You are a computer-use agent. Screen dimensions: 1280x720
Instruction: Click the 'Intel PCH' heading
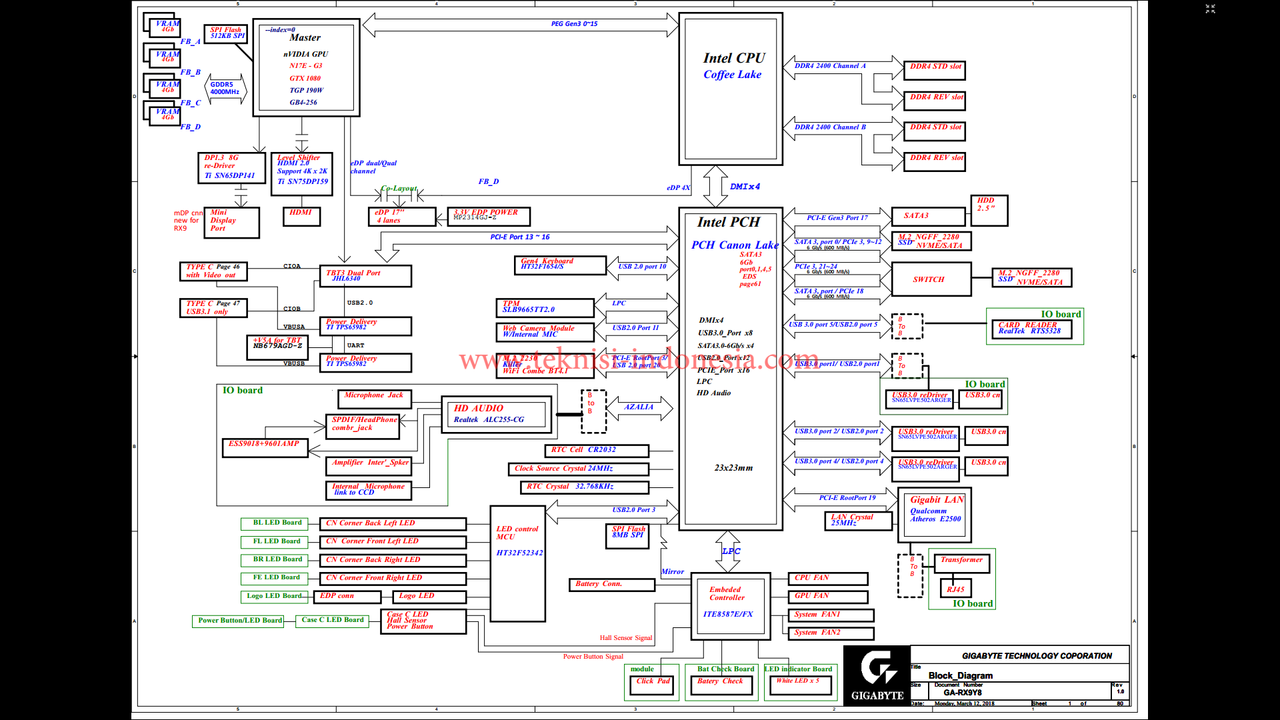tap(728, 222)
